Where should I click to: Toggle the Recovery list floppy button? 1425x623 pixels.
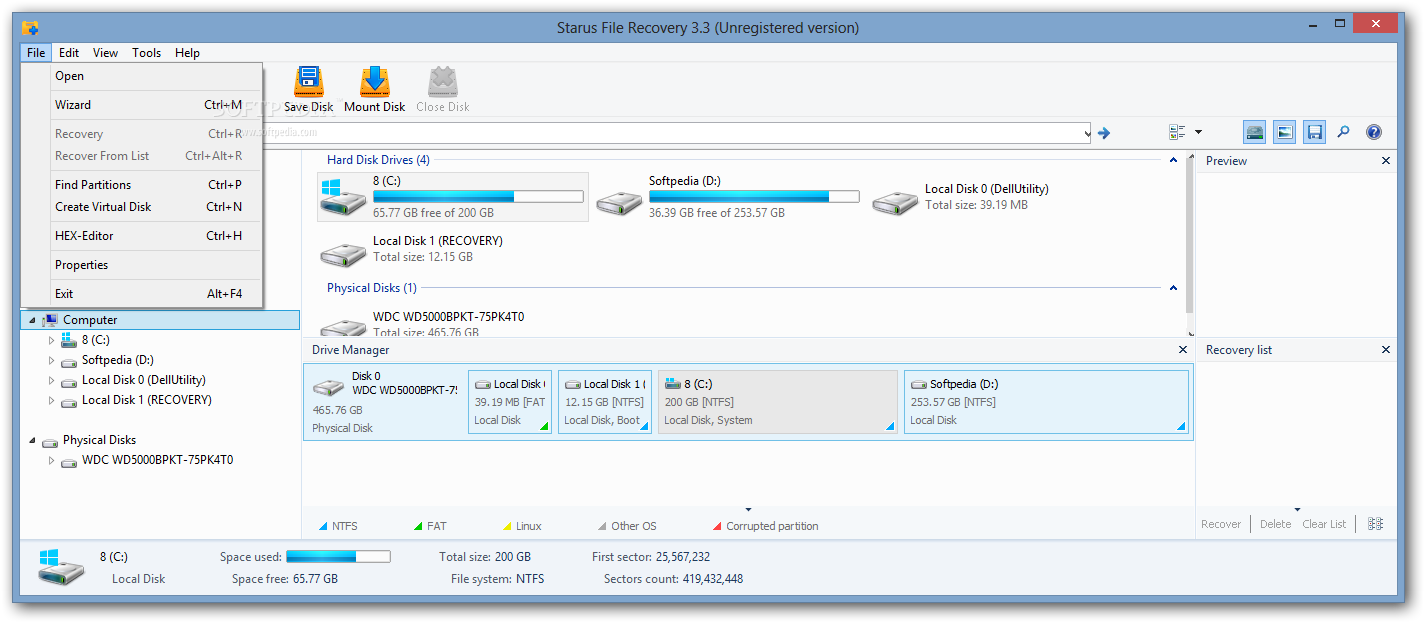[1315, 132]
